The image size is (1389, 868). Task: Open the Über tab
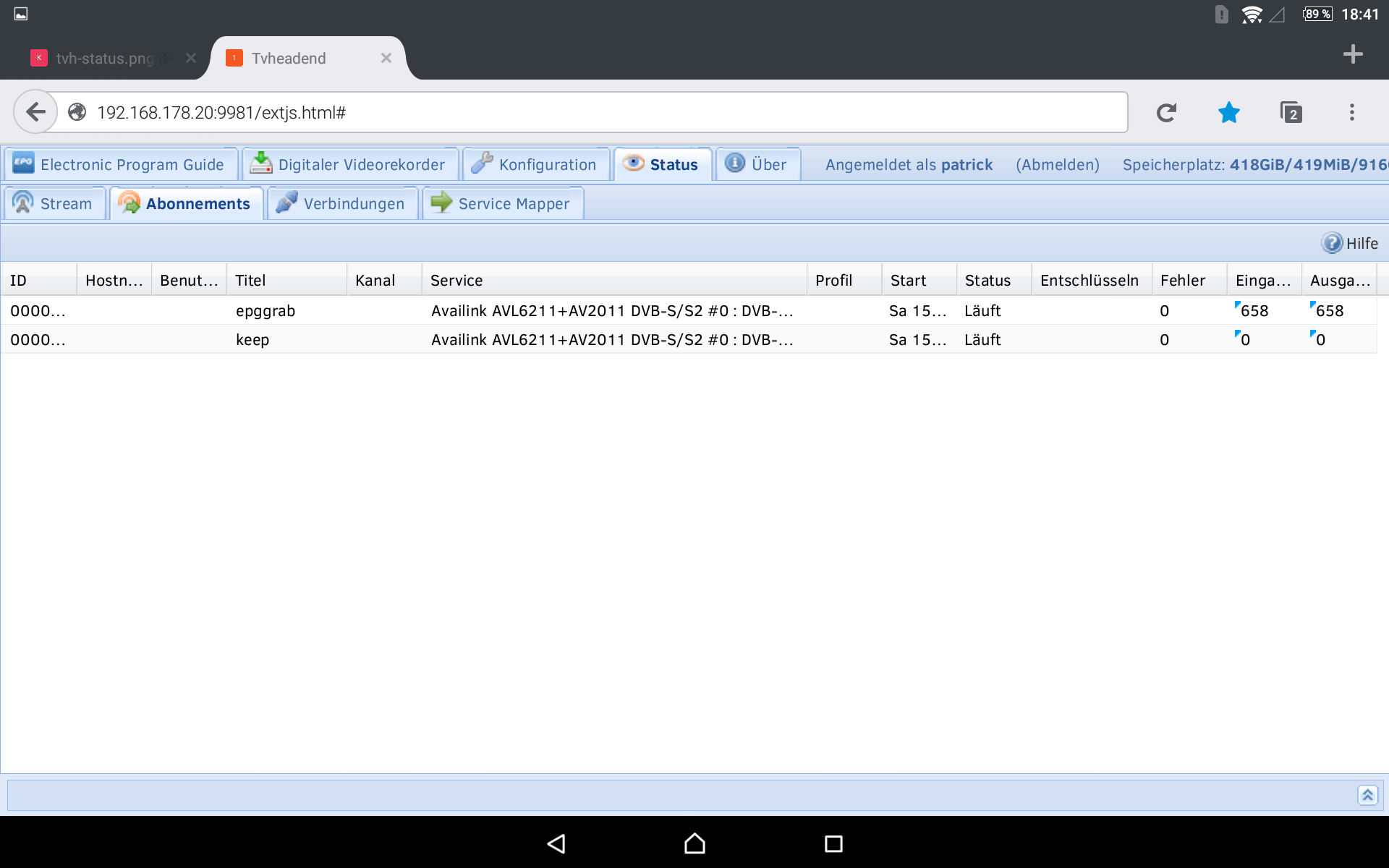(758, 164)
